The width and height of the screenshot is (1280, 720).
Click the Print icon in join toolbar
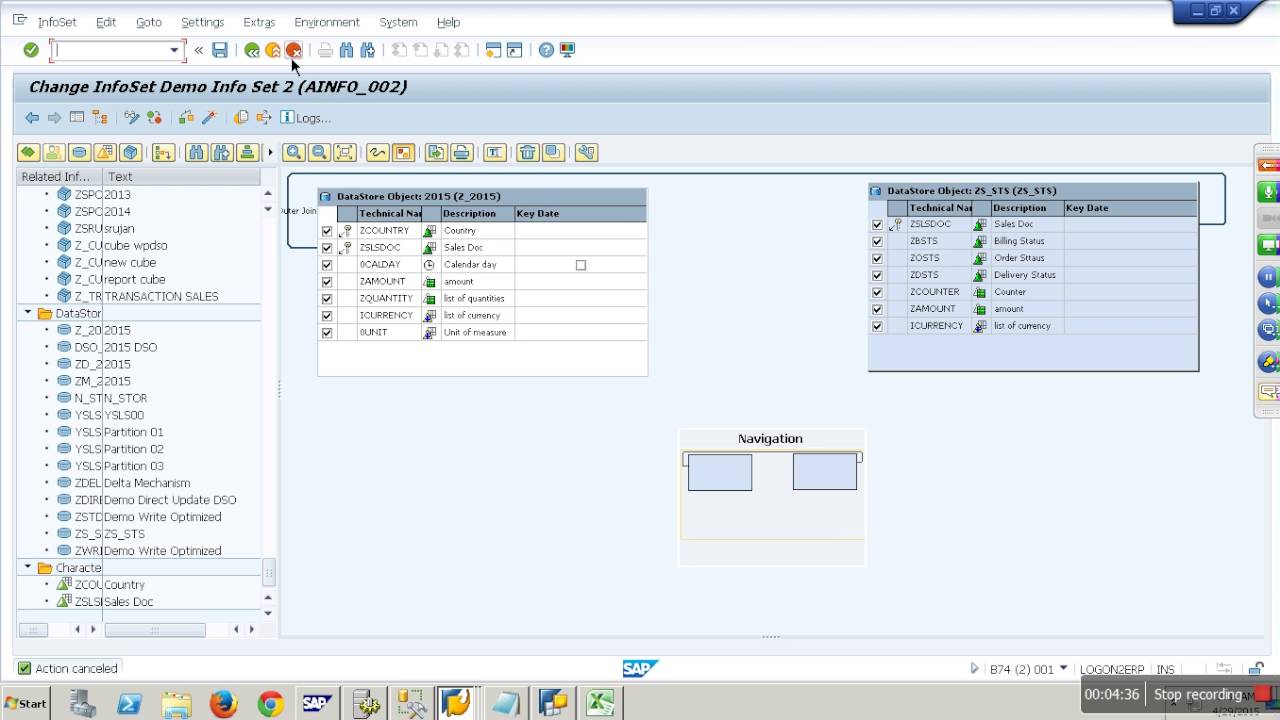pos(461,152)
